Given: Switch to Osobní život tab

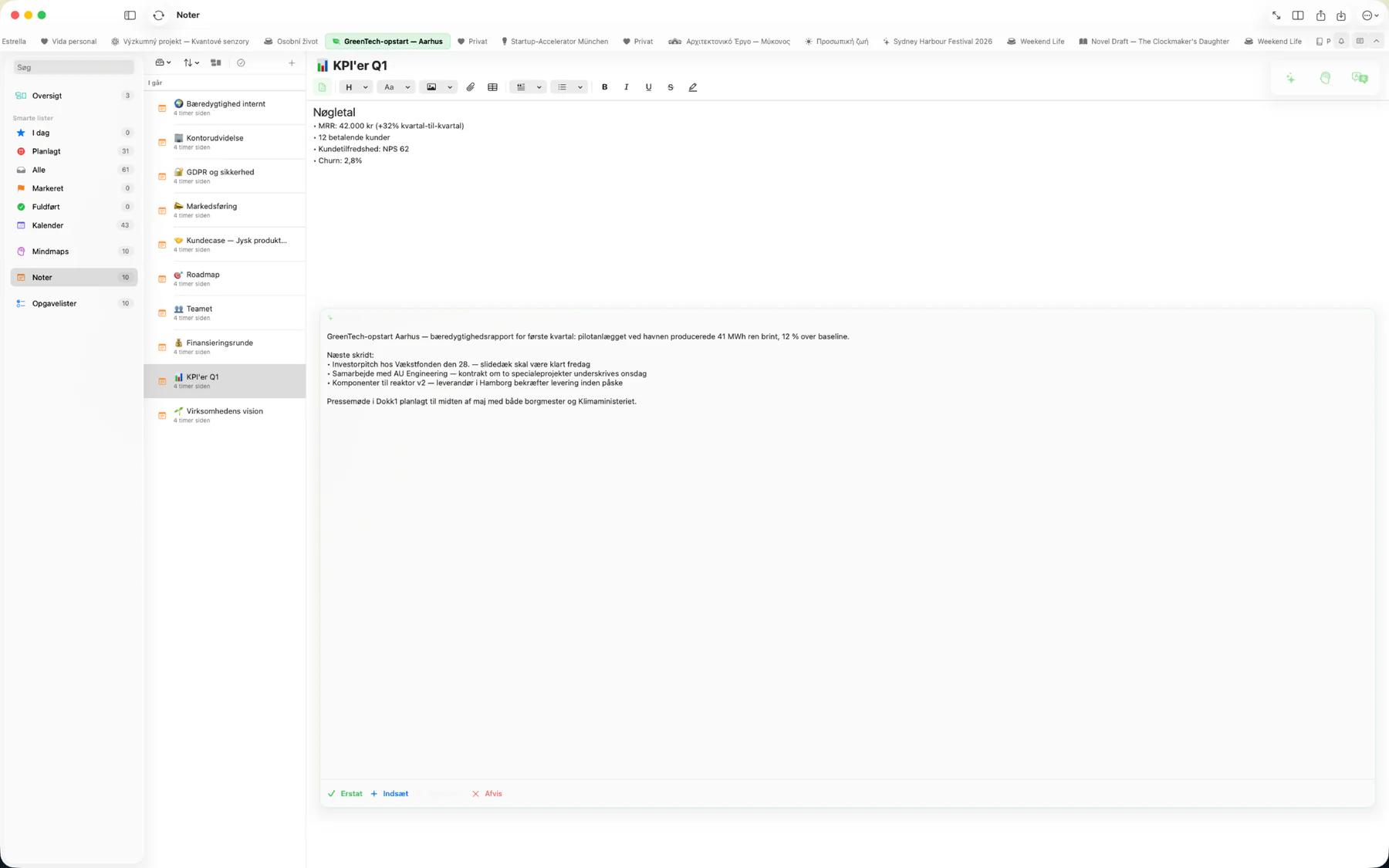Looking at the screenshot, I should point(291,42).
